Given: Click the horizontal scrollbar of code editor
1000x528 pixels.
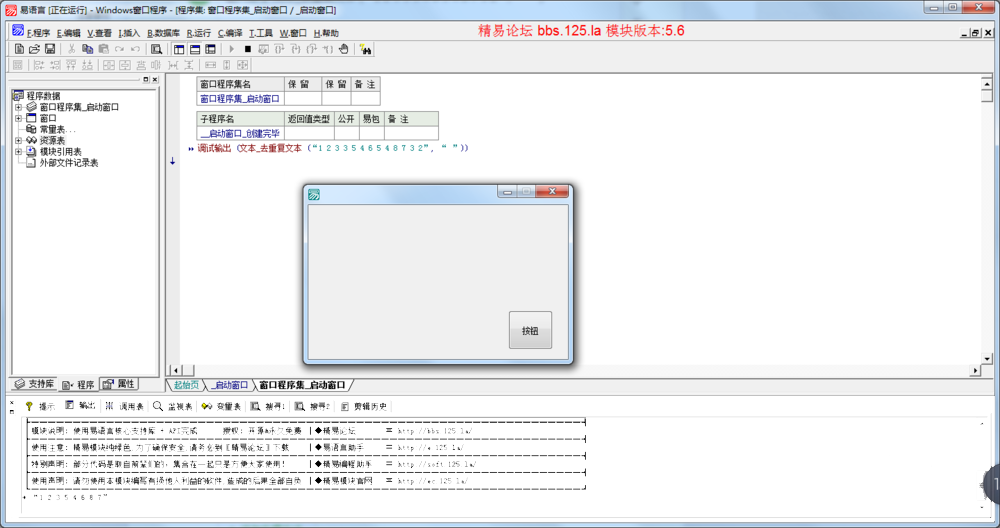Looking at the screenshot, I should click(x=570, y=371).
